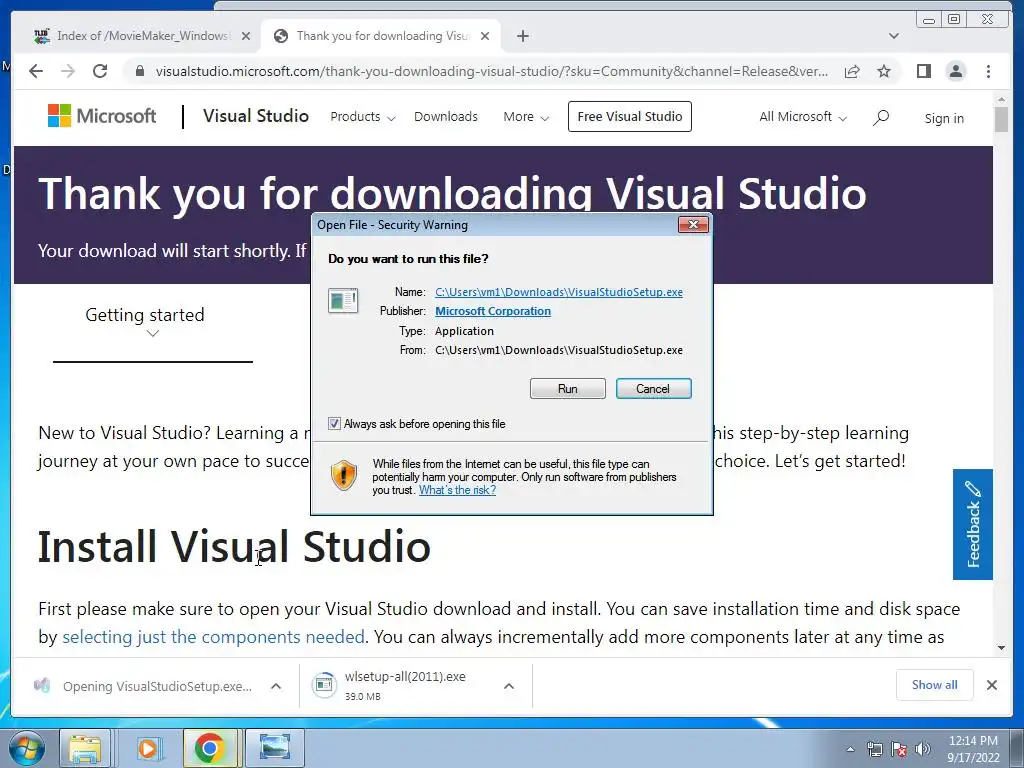1024x768 pixels.
Task: Go forward in Chrome
Action: [x=68, y=71]
